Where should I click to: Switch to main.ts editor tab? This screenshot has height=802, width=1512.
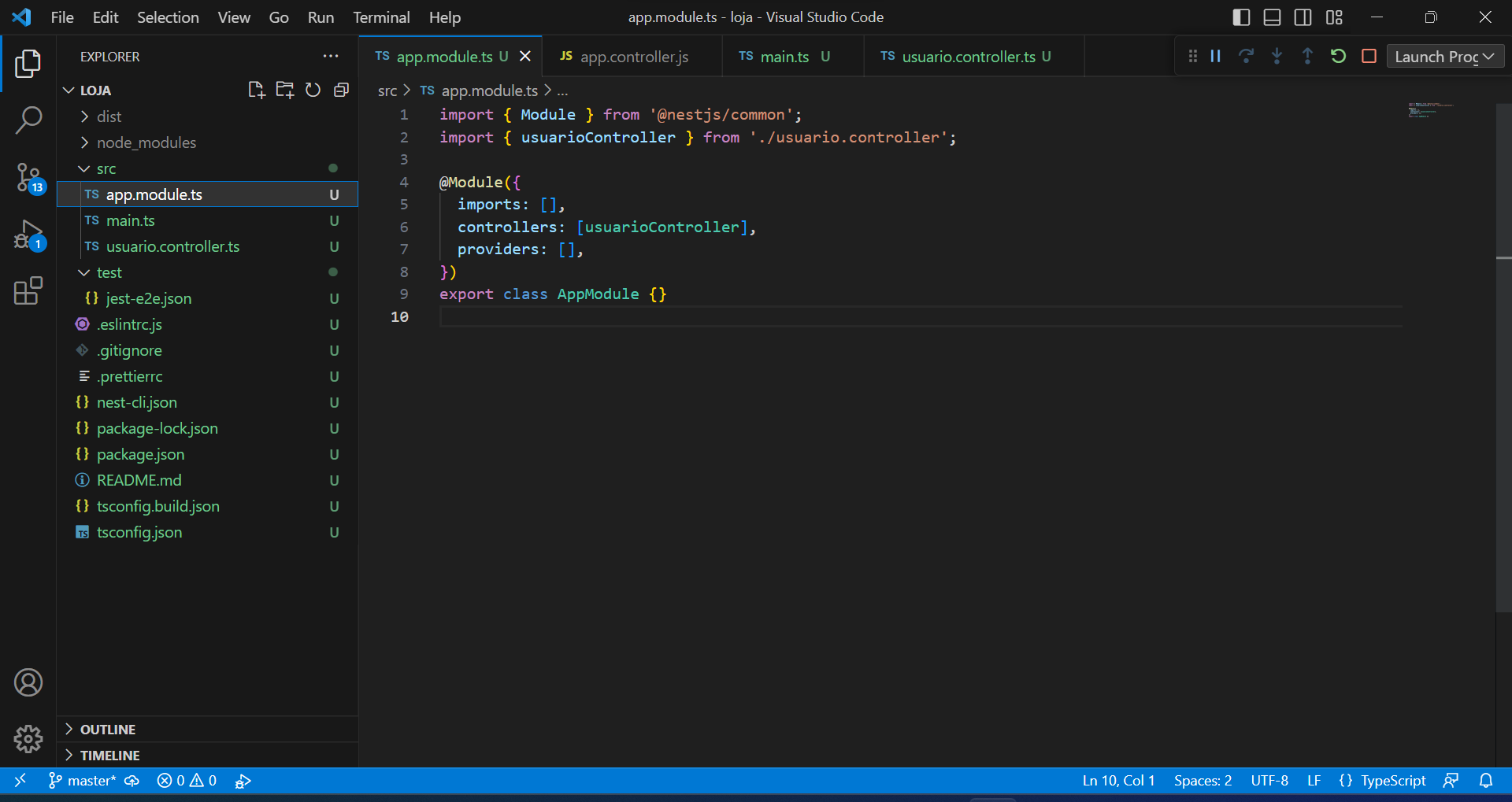pyautogui.click(x=792, y=57)
